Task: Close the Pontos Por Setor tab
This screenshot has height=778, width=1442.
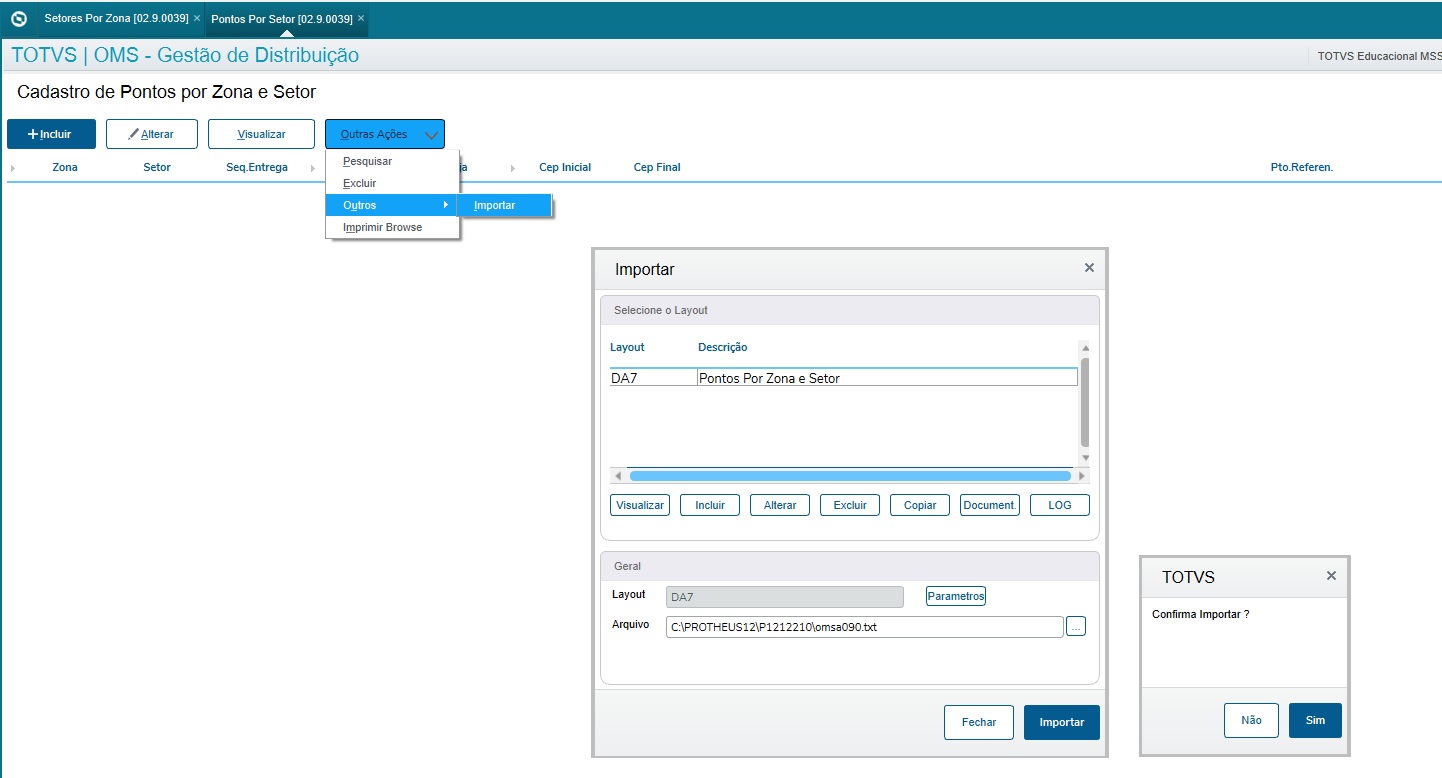Action: click(x=361, y=19)
